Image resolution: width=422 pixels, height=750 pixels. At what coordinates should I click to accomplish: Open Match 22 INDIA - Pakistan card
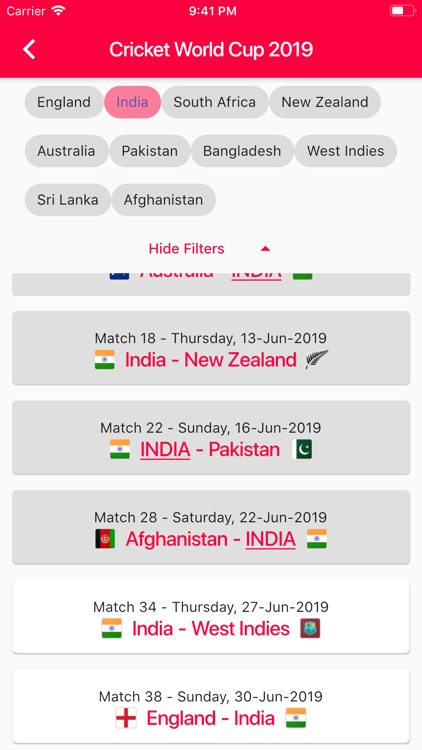pos(211,437)
